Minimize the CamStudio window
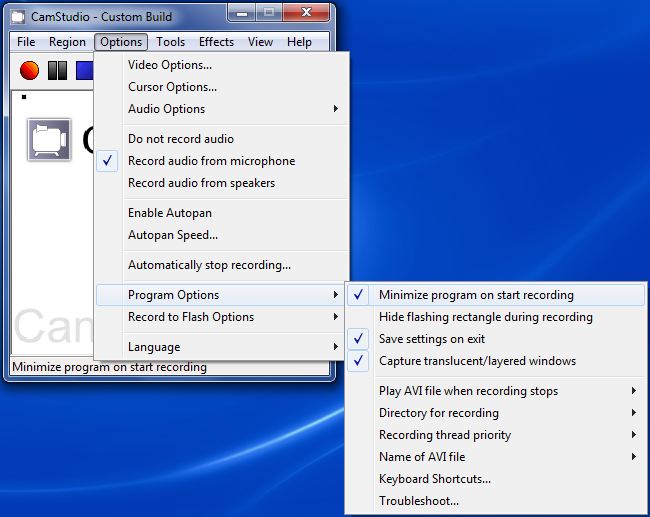 [x=242, y=13]
